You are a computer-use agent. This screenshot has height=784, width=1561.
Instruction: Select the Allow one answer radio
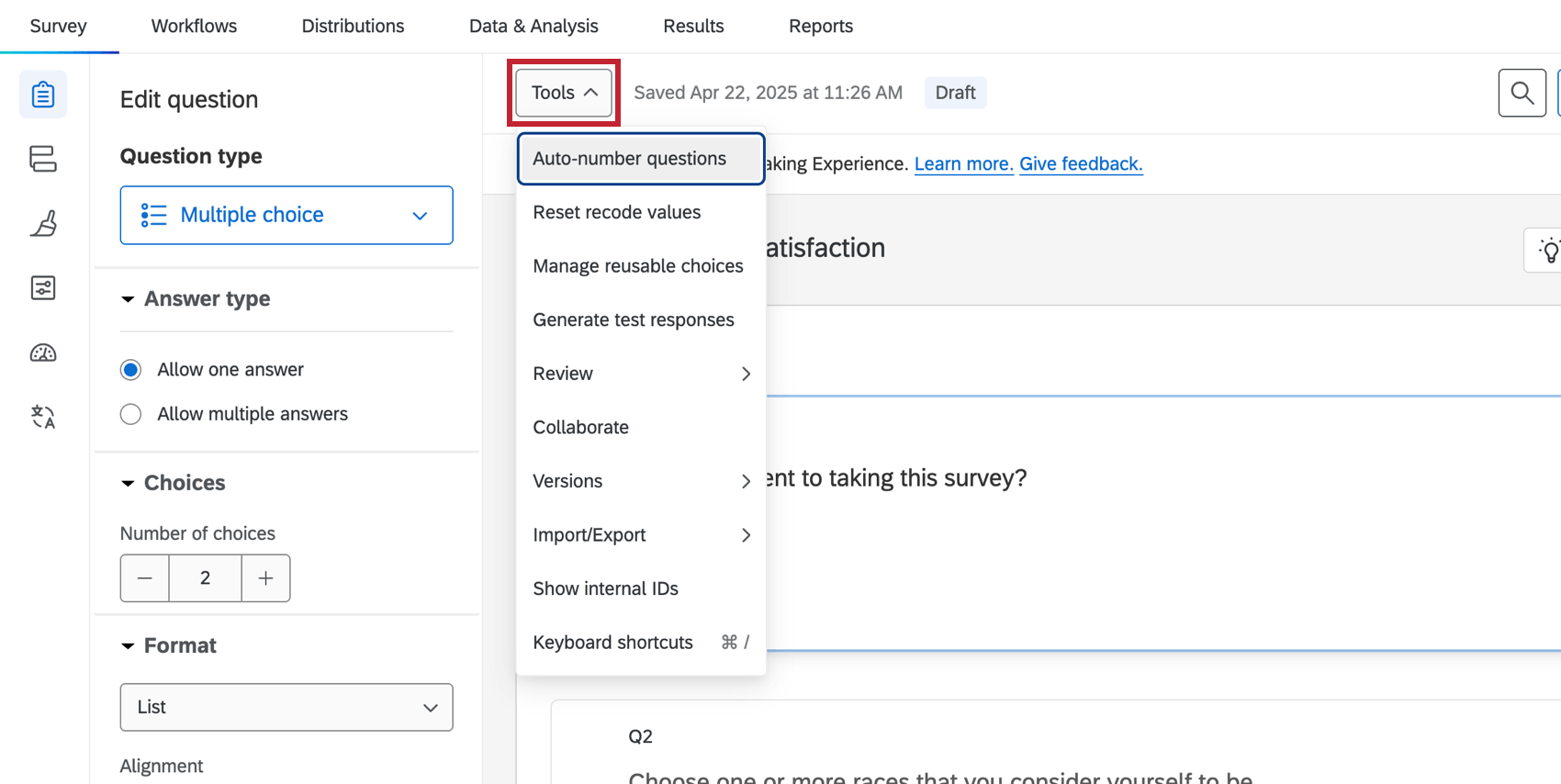131,370
